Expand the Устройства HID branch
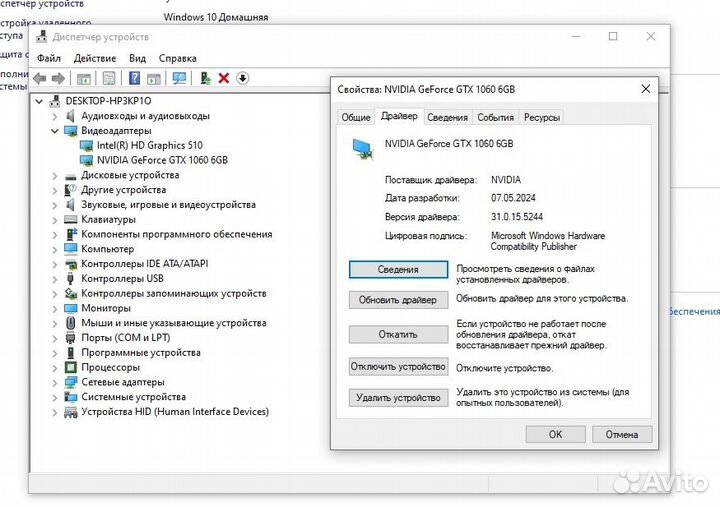Screen dimensions: 720x507 (55, 412)
